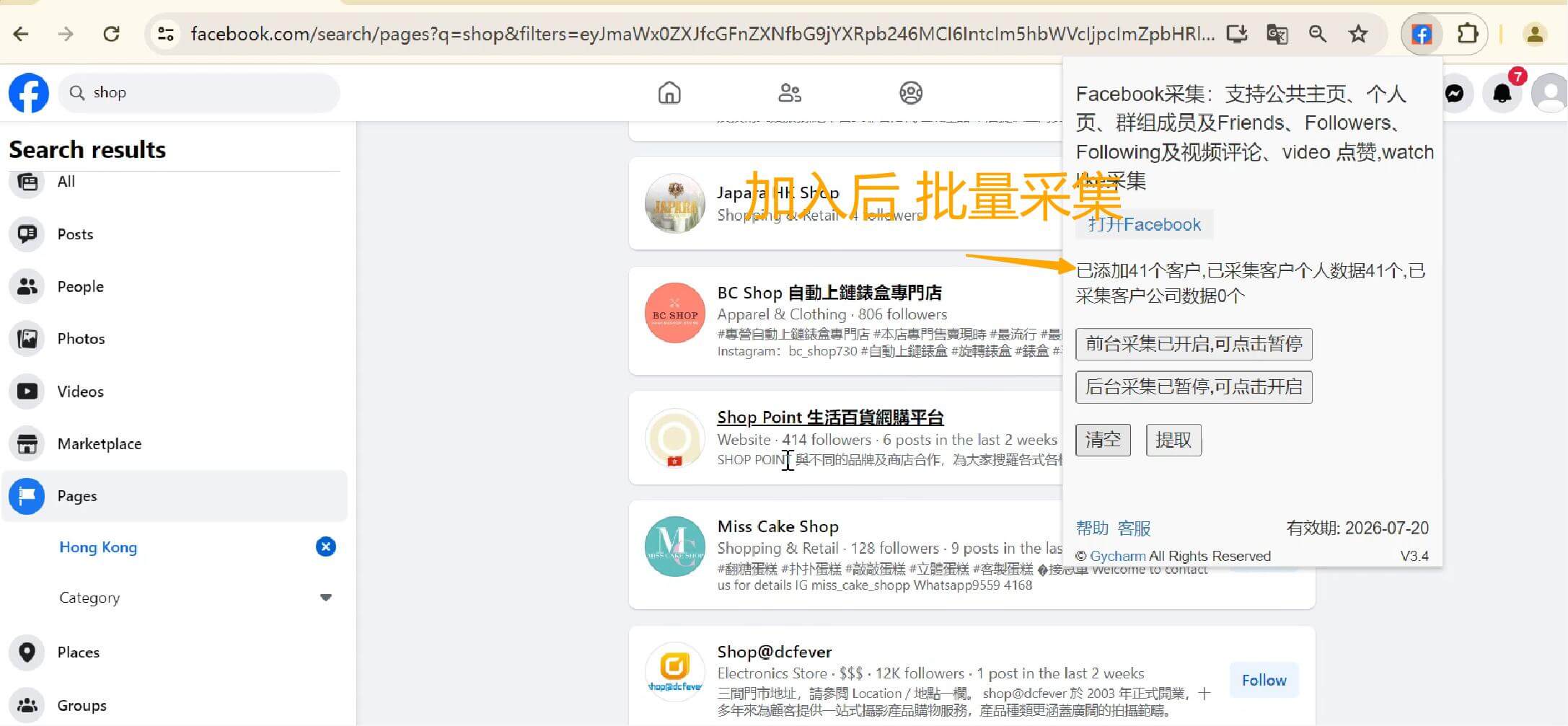The height and width of the screenshot is (726, 1568).
Task: Open the Friends icon in top navigation
Action: pos(790,93)
